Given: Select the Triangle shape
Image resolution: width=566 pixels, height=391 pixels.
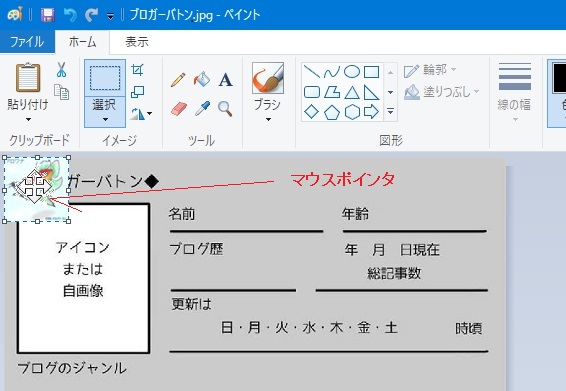Looking at the screenshot, I should 352,92.
